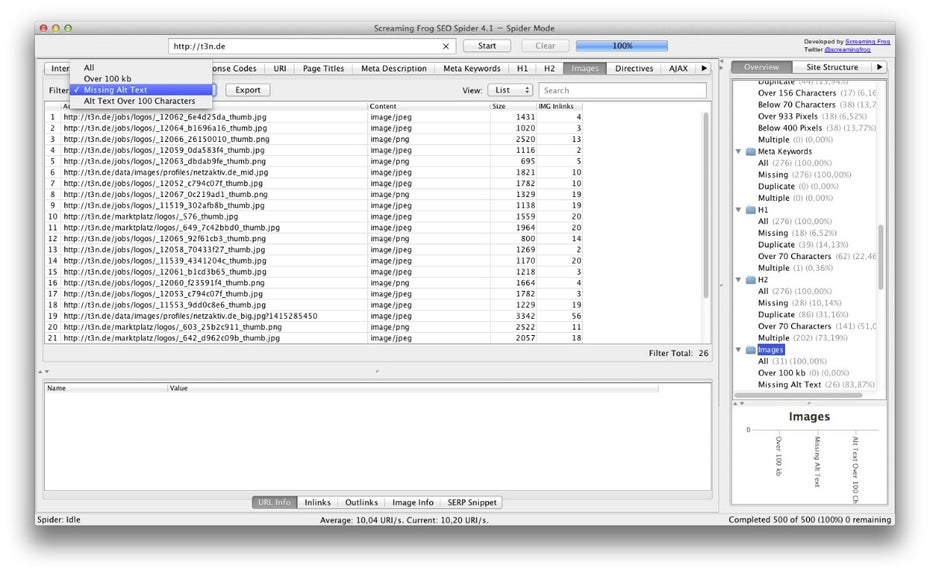Viewport: 930px width, 574px height.
Task: Clear the URL field with the X icon
Action: point(445,46)
